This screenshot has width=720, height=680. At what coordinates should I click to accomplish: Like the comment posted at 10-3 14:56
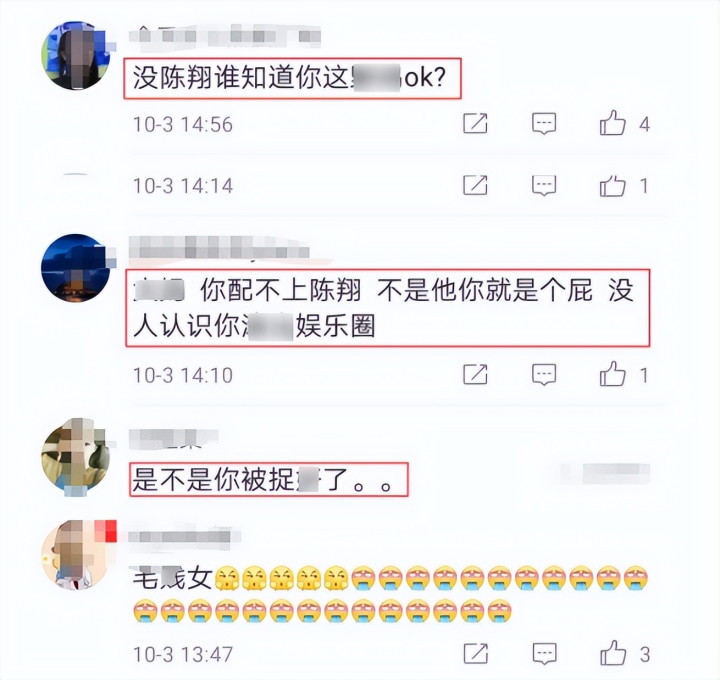coord(613,124)
